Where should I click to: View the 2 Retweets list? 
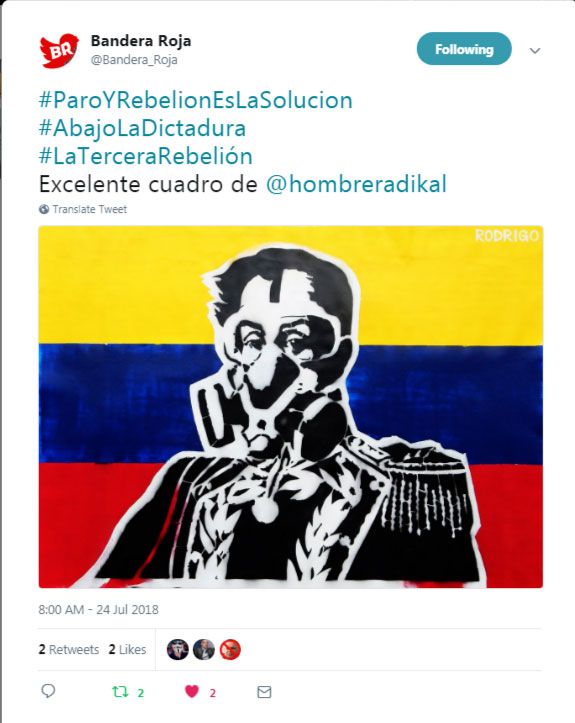coord(69,650)
